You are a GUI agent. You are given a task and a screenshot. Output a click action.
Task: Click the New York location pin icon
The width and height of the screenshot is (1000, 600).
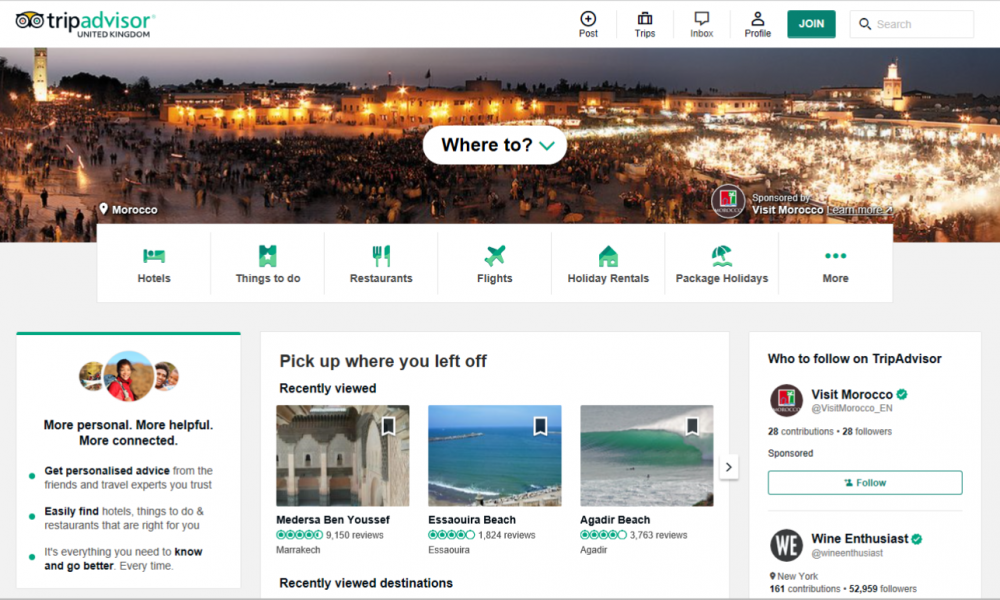click(x=772, y=576)
